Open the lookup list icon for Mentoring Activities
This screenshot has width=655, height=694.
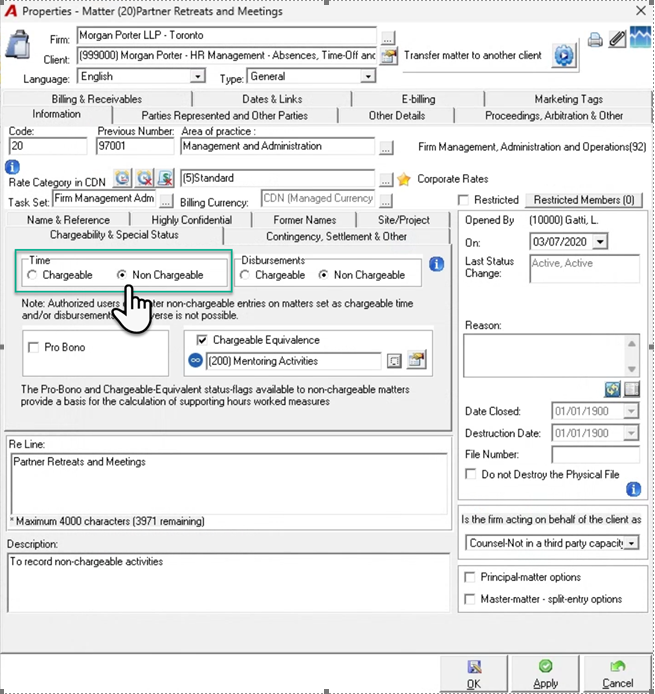(393, 361)
